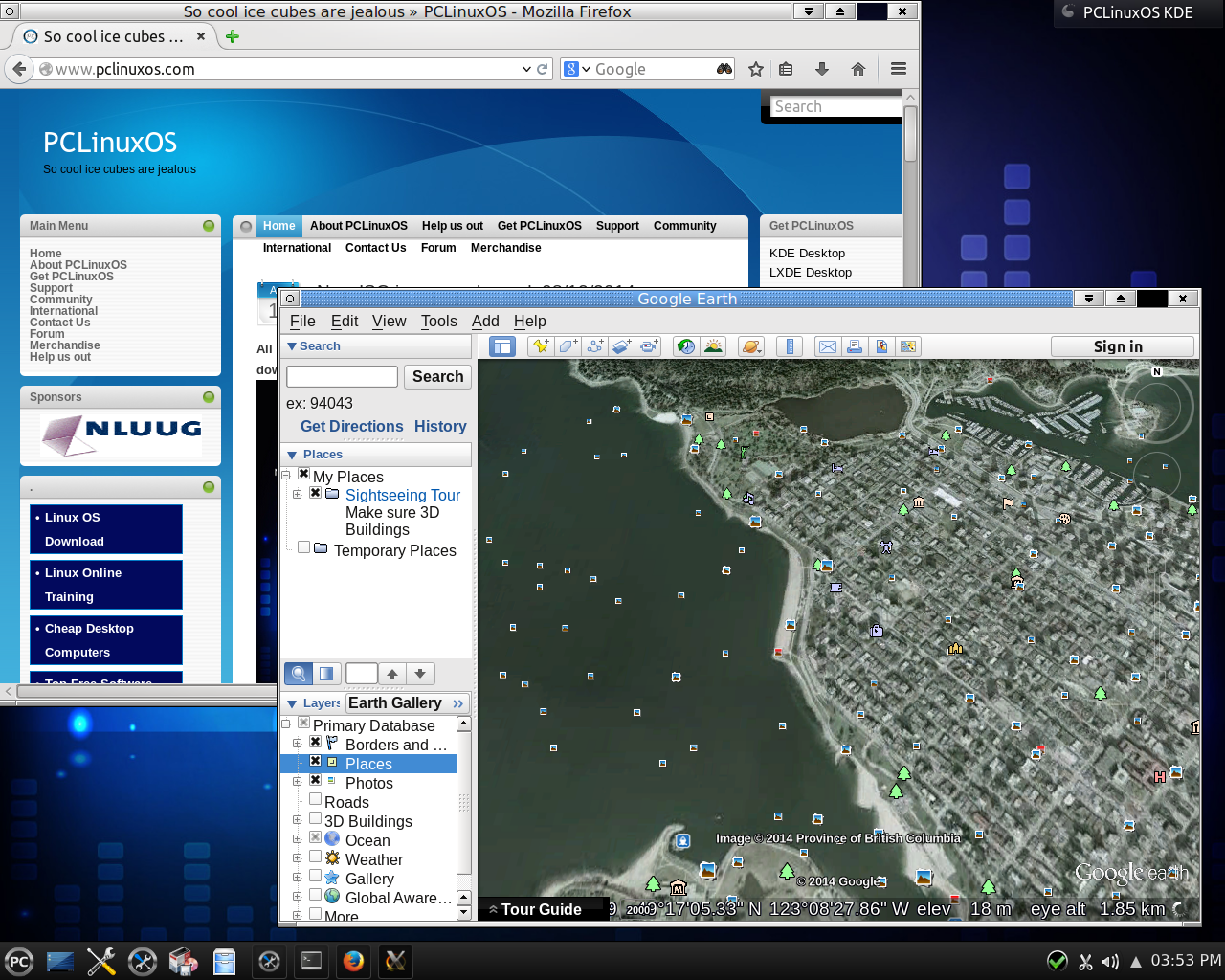
Task: Expand the Borders and Labels tree node
Action: (297, 744)
